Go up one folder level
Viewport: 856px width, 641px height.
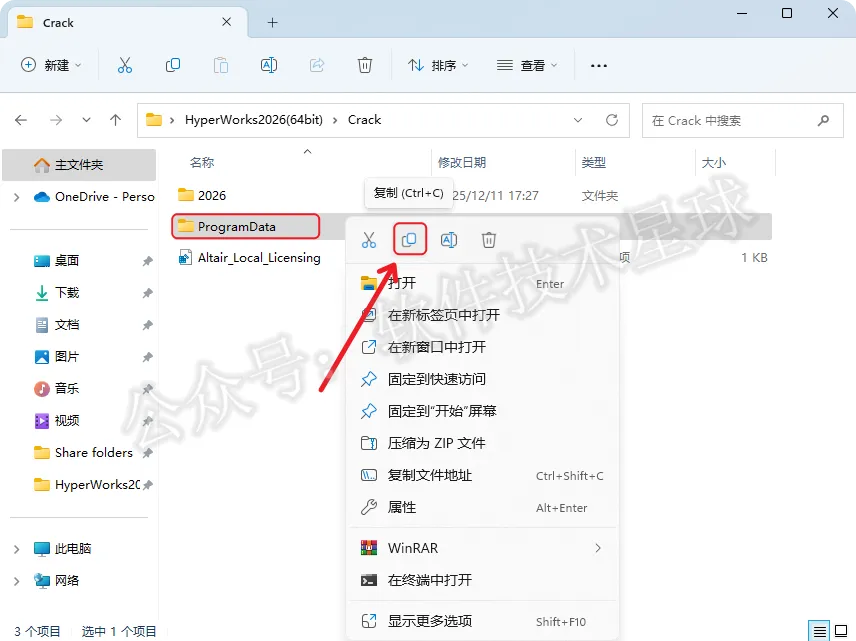pos(115,120)
